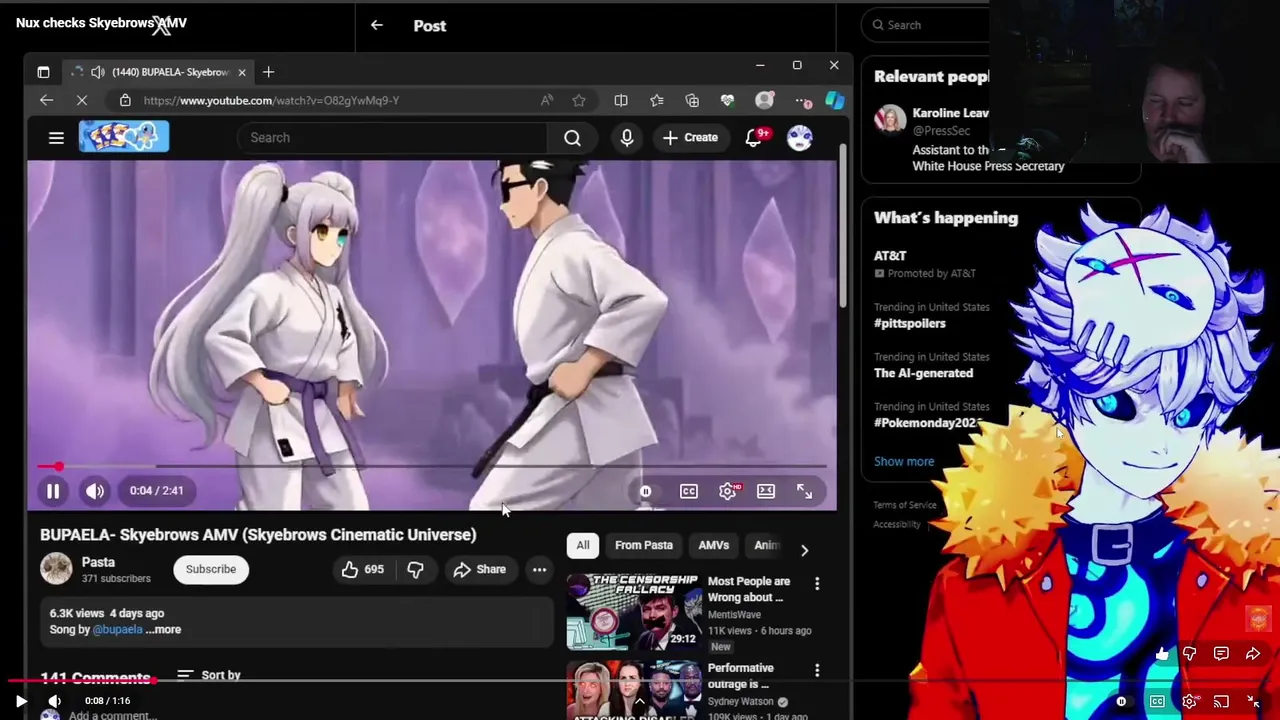This screenshot has width=1280, height=720.
Task: Open Edge split screen
Action: click(x=621, y=100)
